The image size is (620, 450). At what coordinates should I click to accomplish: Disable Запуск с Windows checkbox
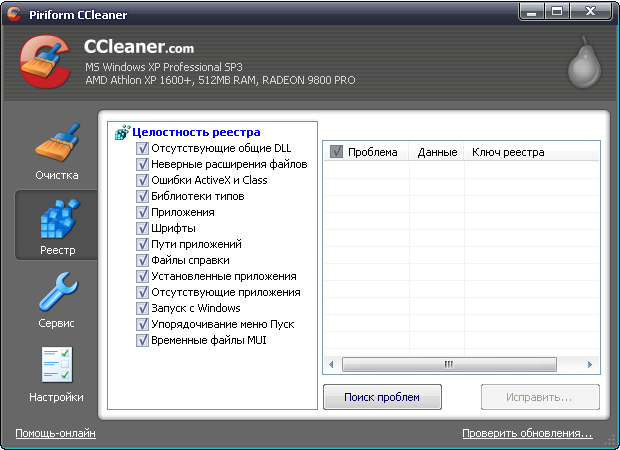coord(142,308)
